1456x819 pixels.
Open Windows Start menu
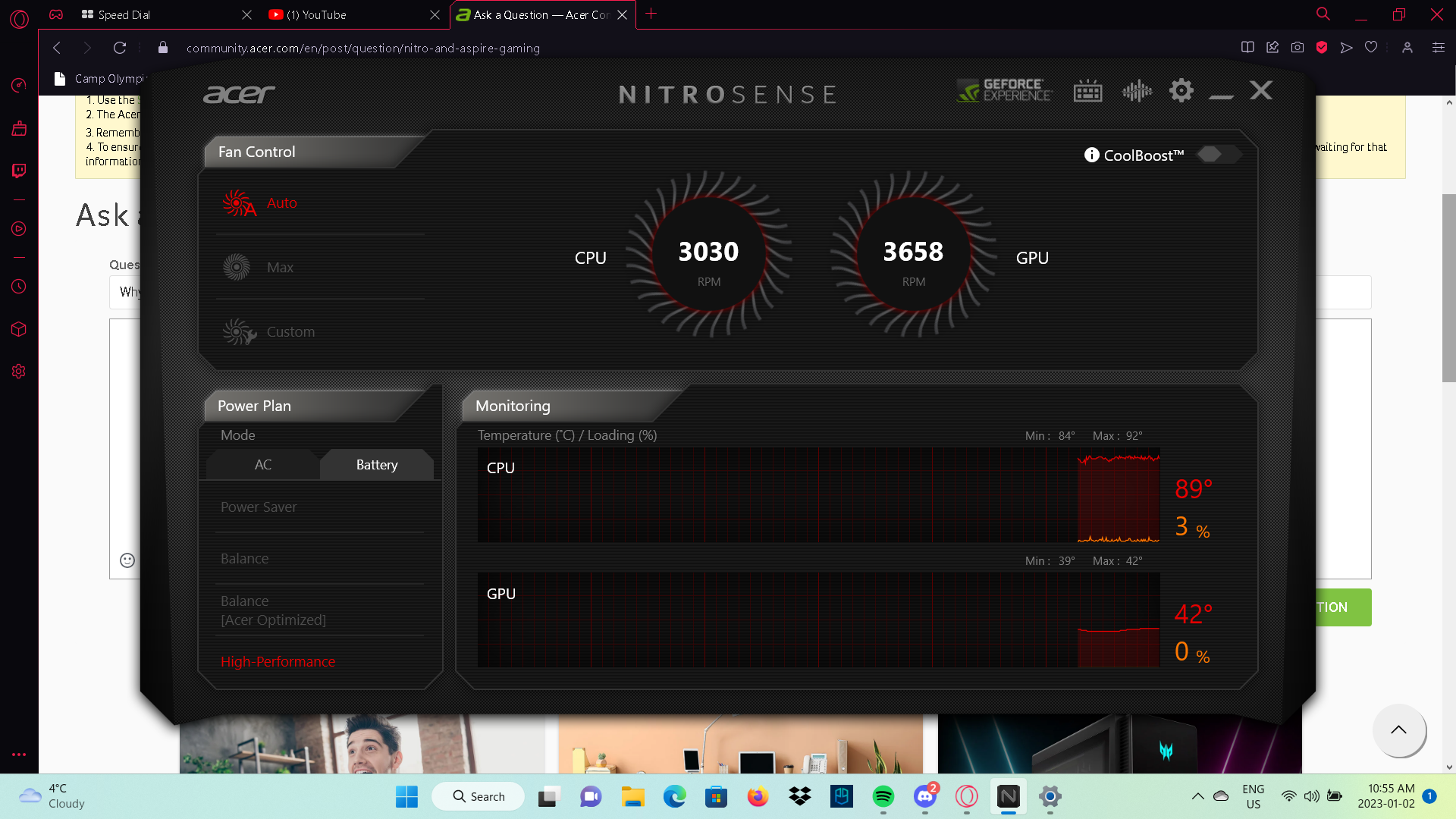(x=406, y=796)
